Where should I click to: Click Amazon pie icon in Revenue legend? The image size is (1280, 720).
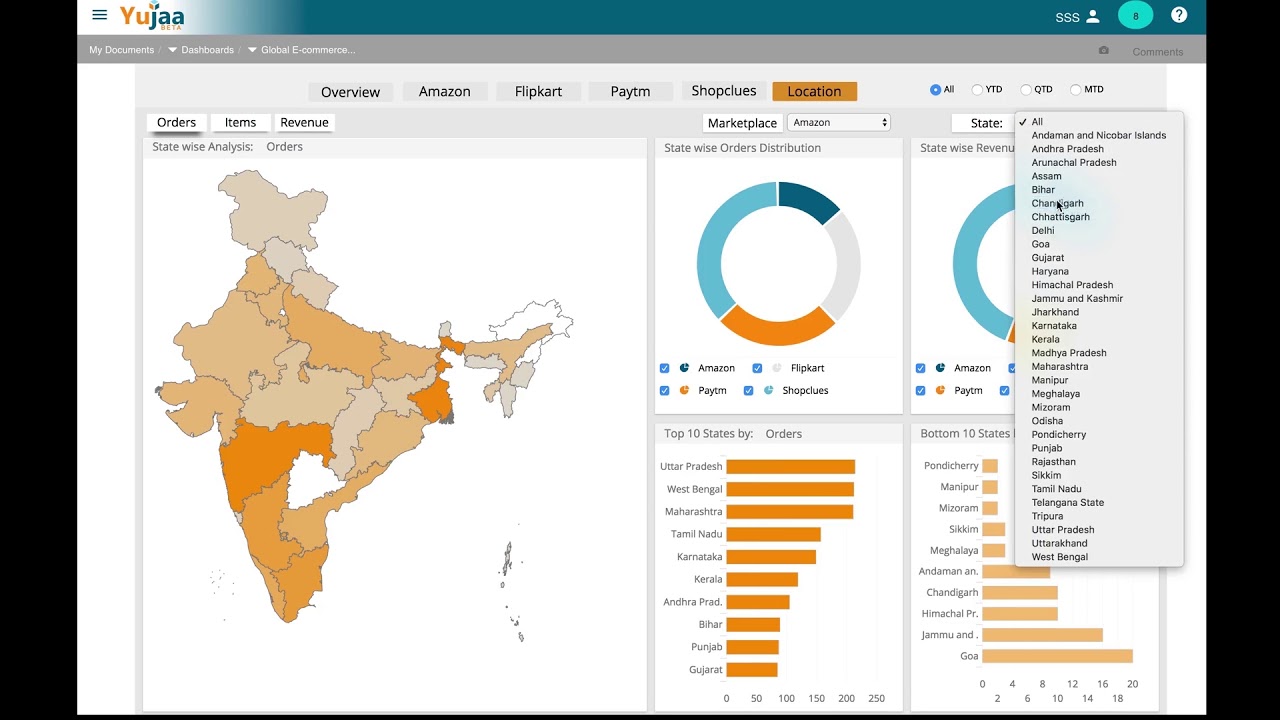(x=941, y=368)
